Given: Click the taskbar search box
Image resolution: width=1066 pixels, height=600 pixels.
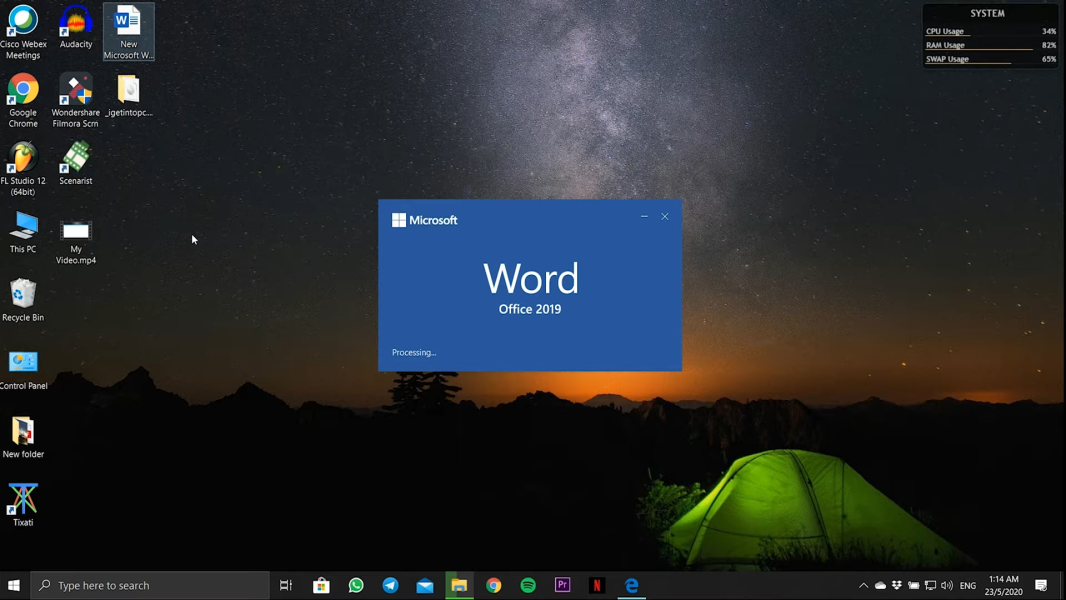Looking at the screenshot, I should [150, 585].
